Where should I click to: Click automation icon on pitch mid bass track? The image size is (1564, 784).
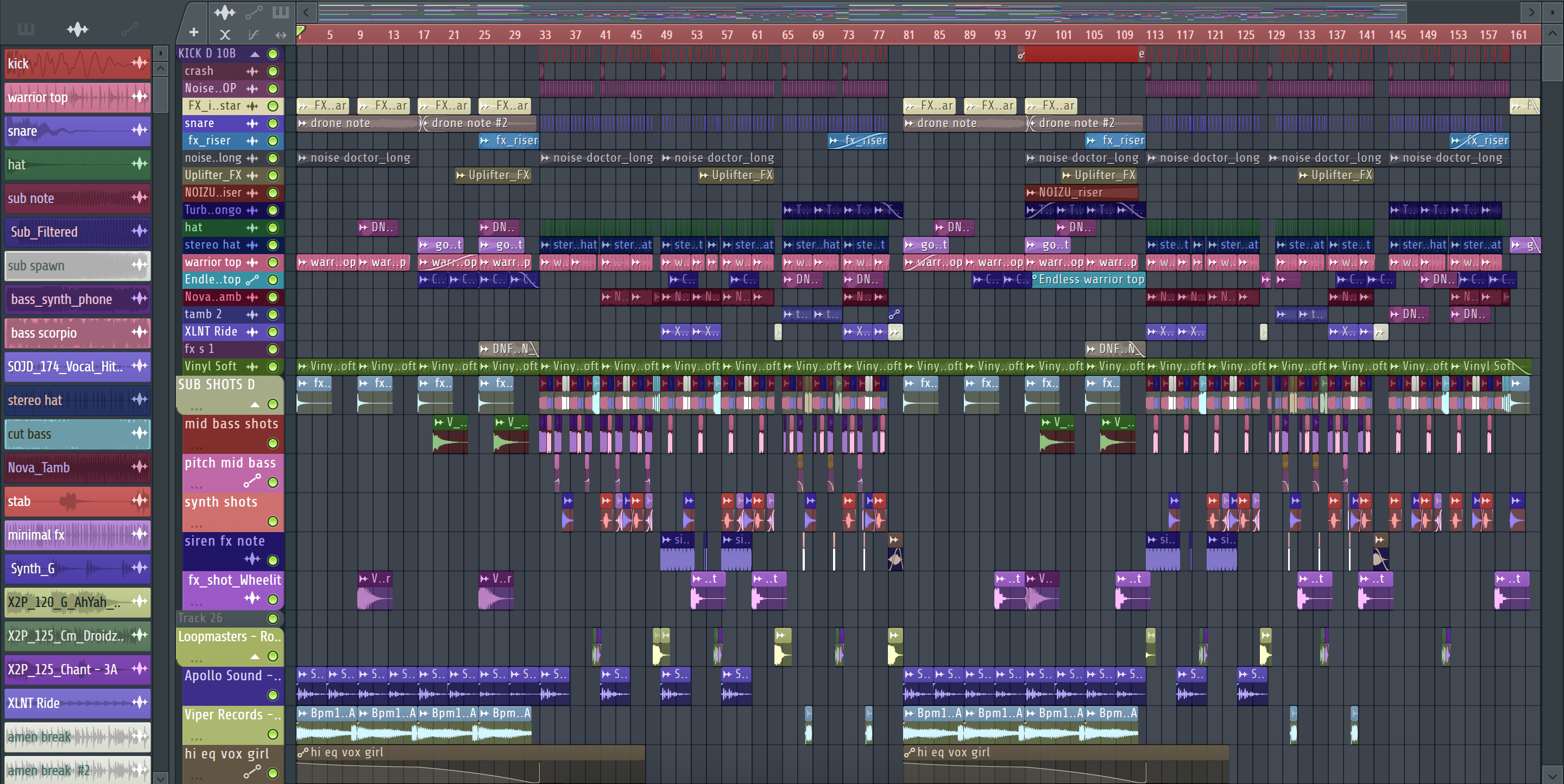(x=252, y=481)
